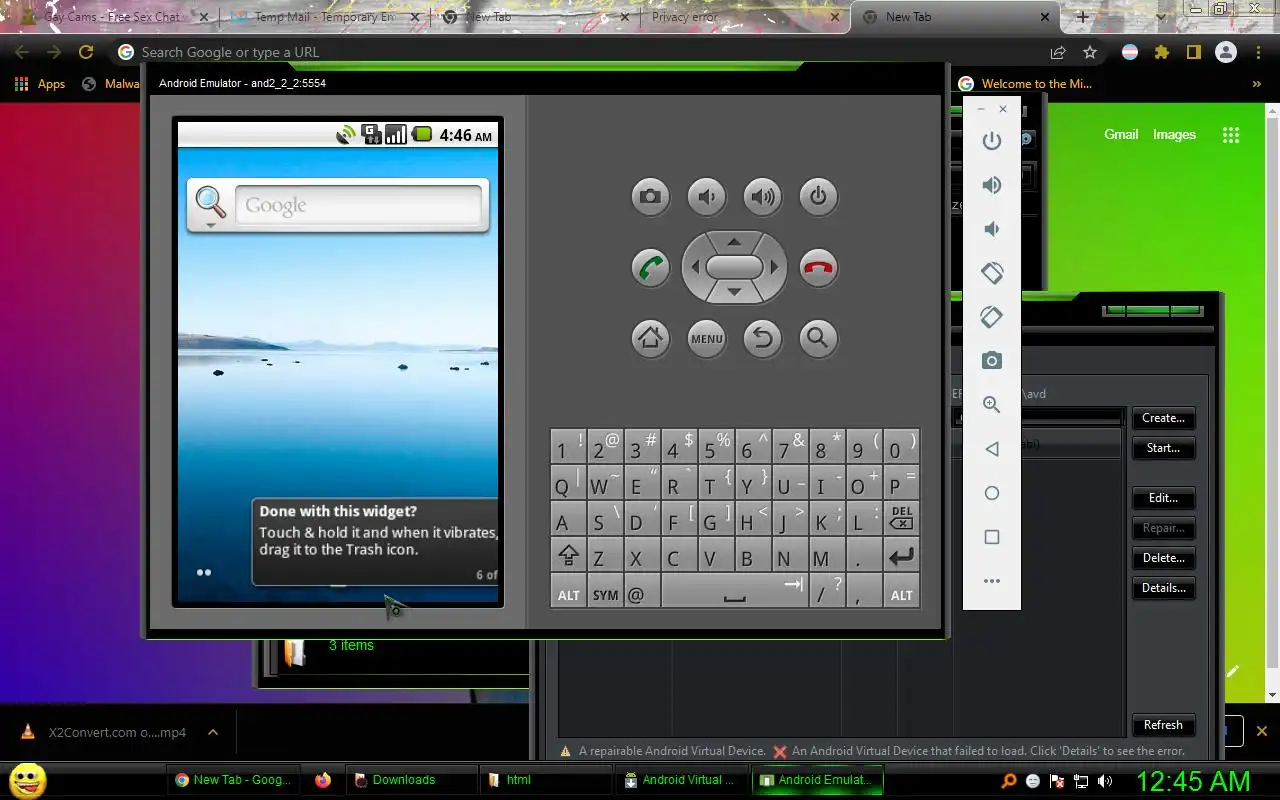Click the D-pad left arrow
This screenshot has width=1280, height=800.
694,267
